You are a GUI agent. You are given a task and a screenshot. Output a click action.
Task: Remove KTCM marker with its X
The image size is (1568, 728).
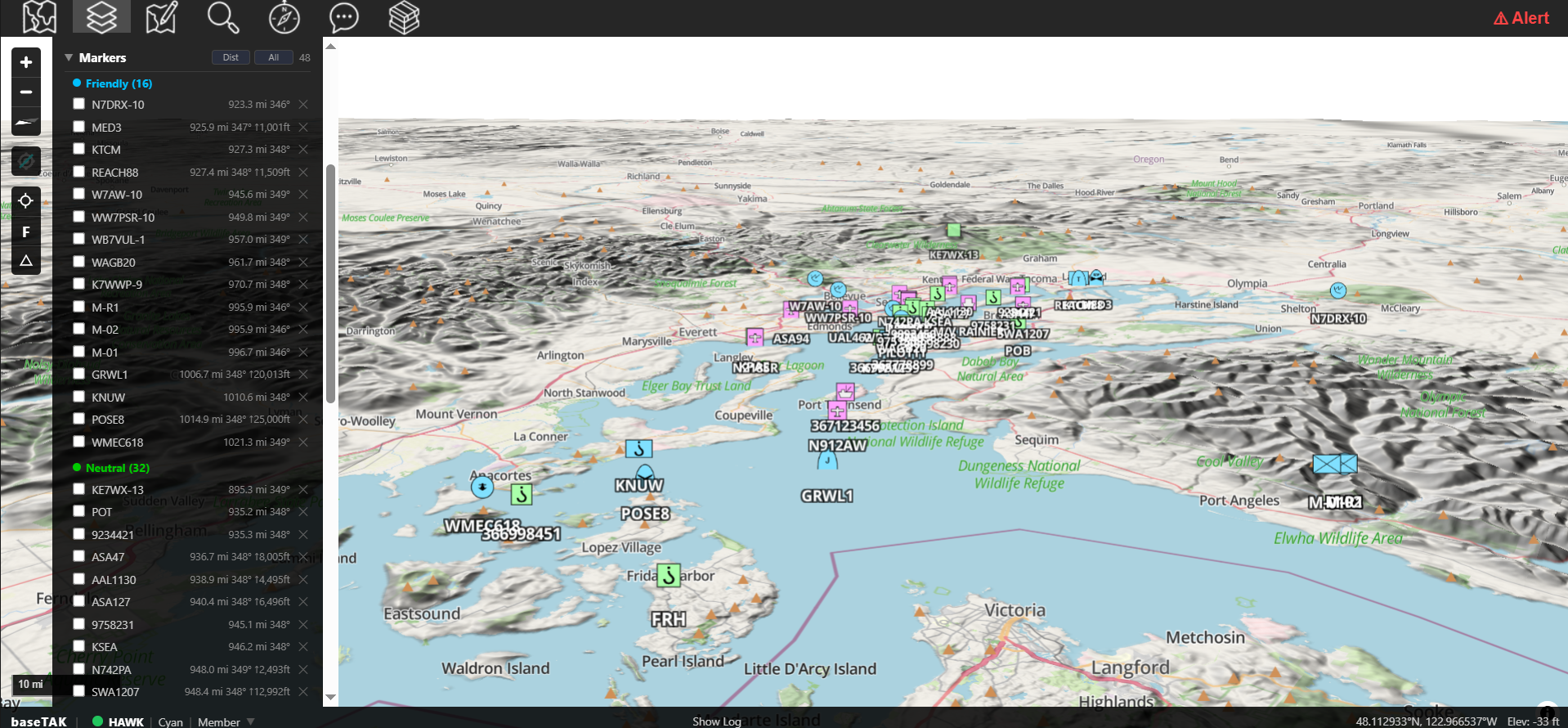(303, 150)
